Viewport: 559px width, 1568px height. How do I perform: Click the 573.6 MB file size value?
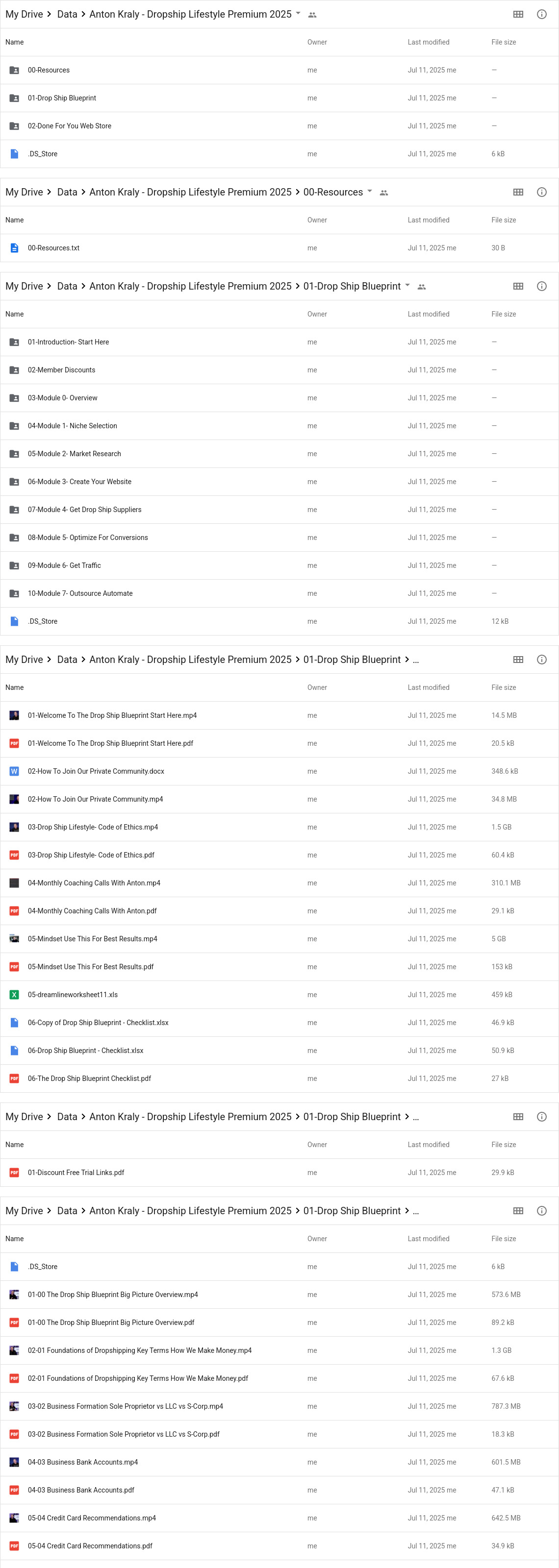tap(506, 1295)
